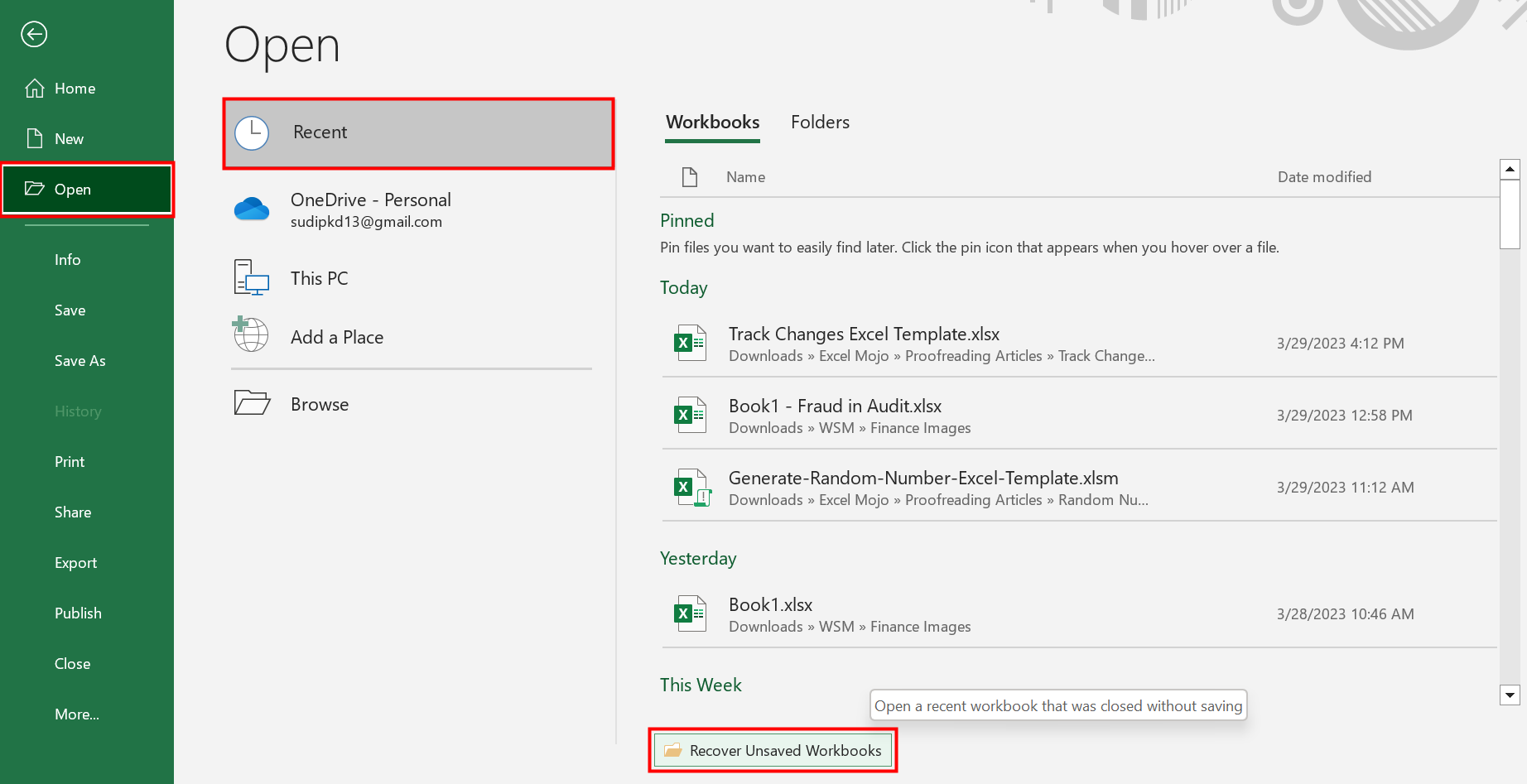Sort by Date modified column header
The width and height of the screenshot is (1527, 784).
point(1324,176)
